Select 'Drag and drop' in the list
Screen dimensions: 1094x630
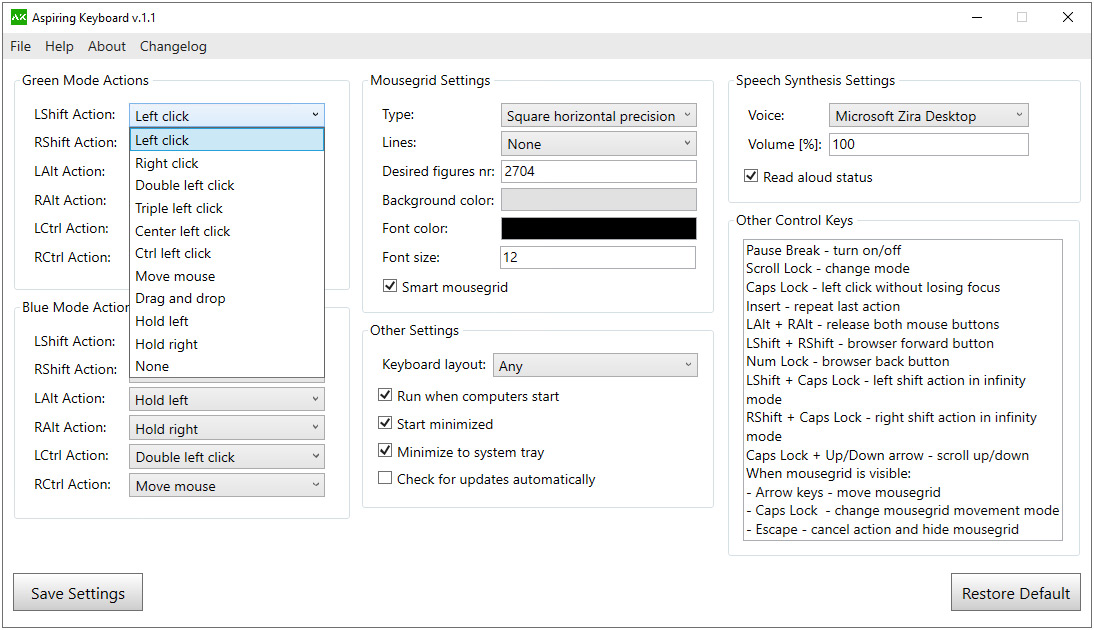[x=227, y=299]
